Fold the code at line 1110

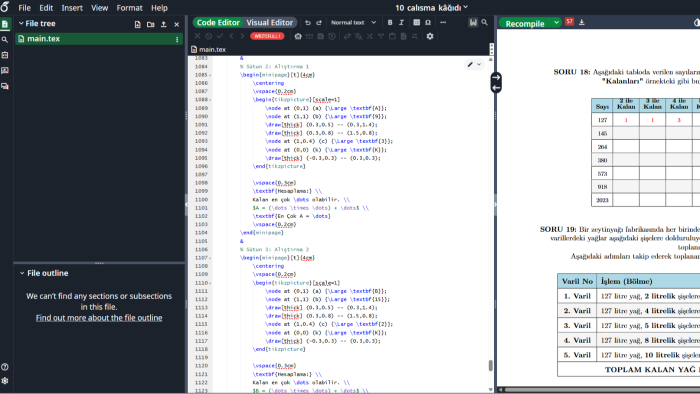tap(210, 283)
